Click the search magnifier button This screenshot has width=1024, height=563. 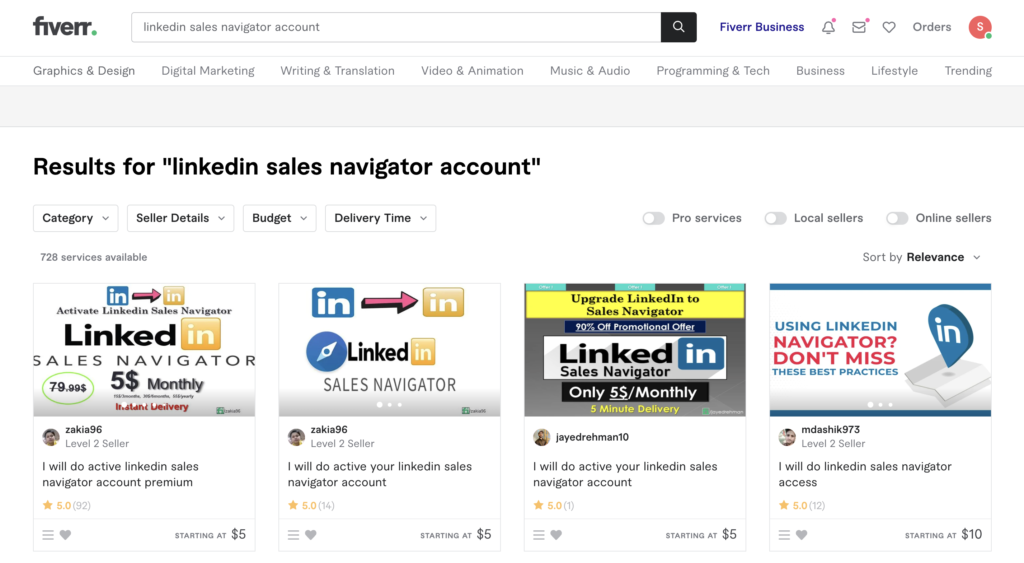[679, 27]
